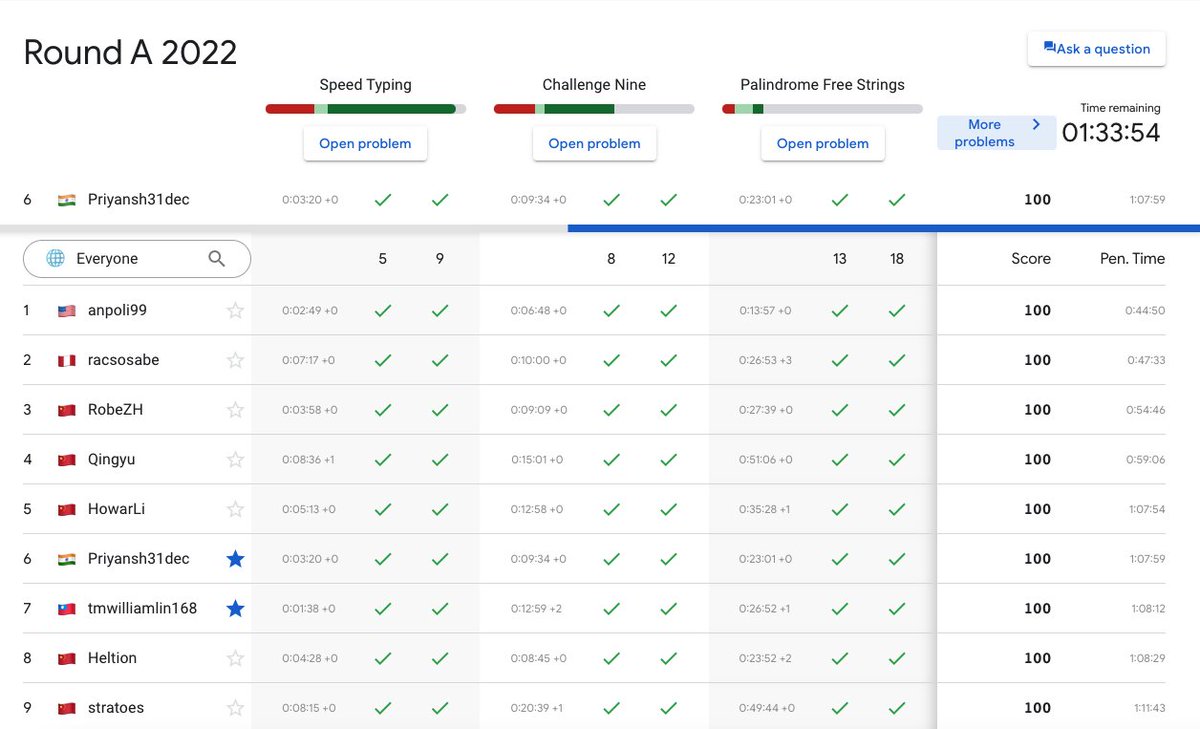Click the Speed Typing problem title
Image resolution: width=1200 pixels, height=729 pixels.
coord(365,85)
